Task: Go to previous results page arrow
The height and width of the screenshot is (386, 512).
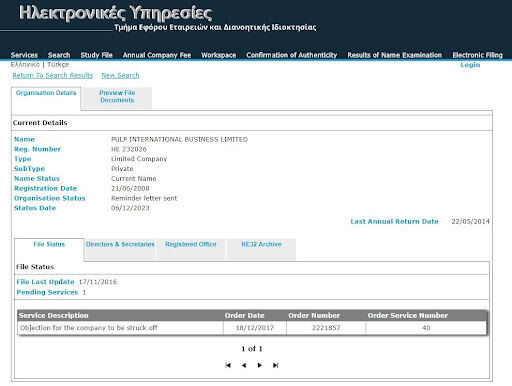Action: 244,365
